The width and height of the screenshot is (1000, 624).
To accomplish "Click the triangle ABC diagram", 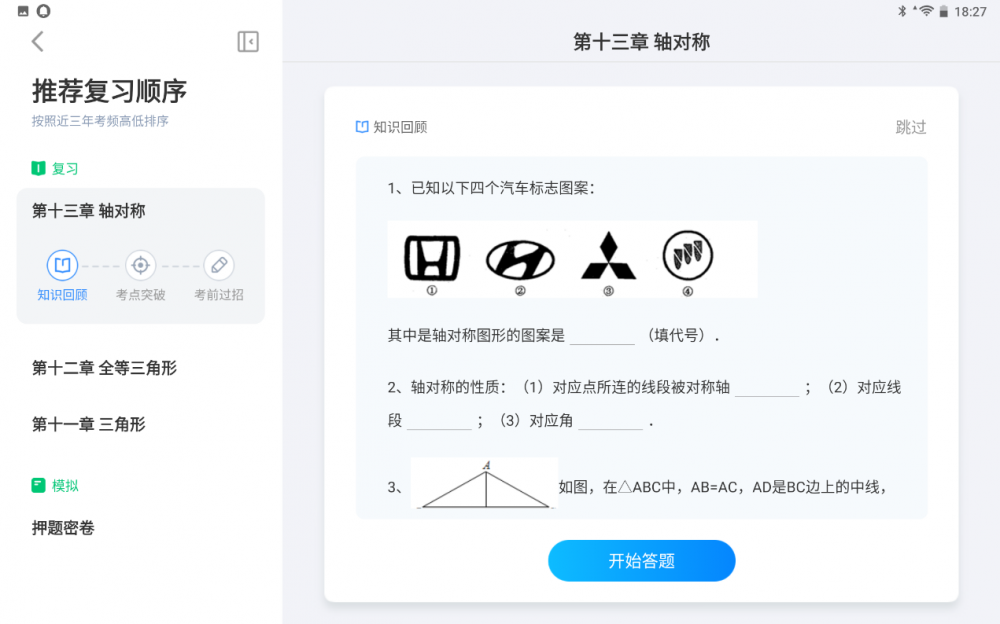I will pos(485,484).
